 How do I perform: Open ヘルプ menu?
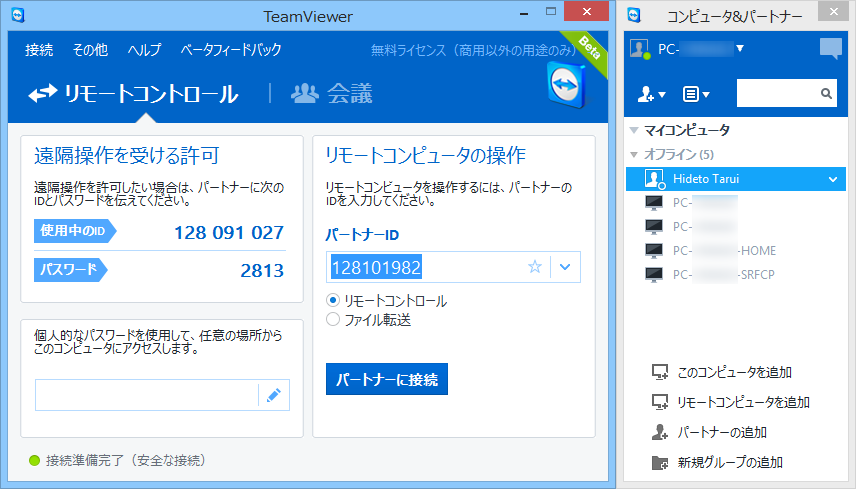pos(144,50)
